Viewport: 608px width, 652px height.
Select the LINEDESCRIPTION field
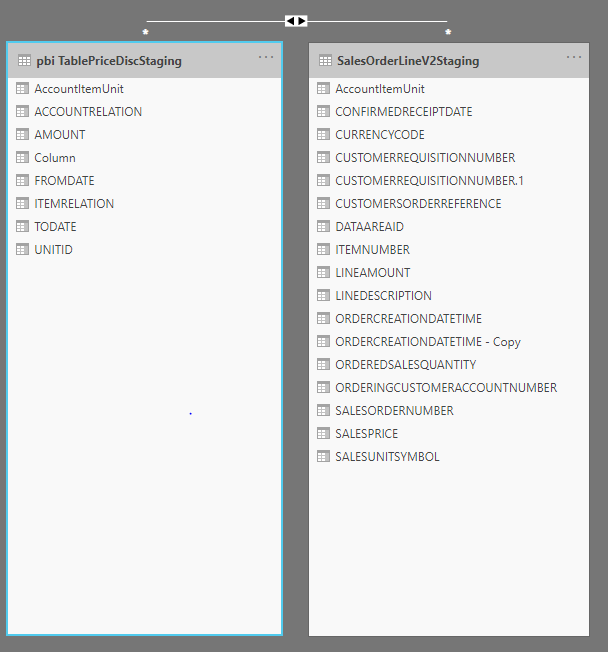point(383,296)
